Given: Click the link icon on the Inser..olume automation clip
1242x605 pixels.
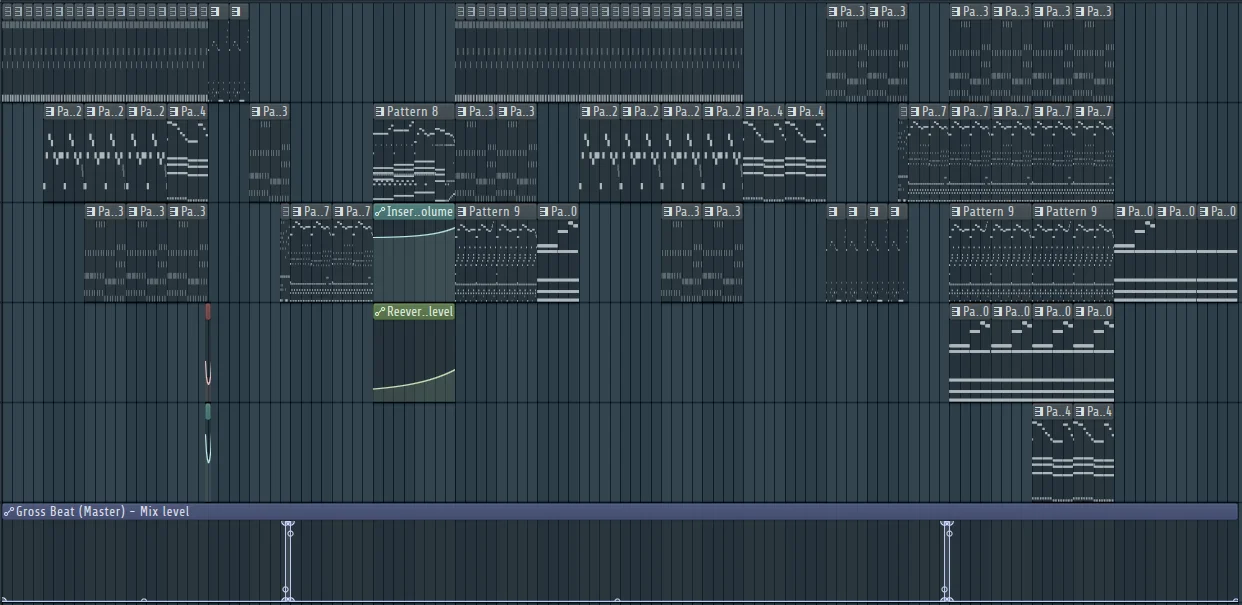Looking at the screenshot, I should click(378, 211).
